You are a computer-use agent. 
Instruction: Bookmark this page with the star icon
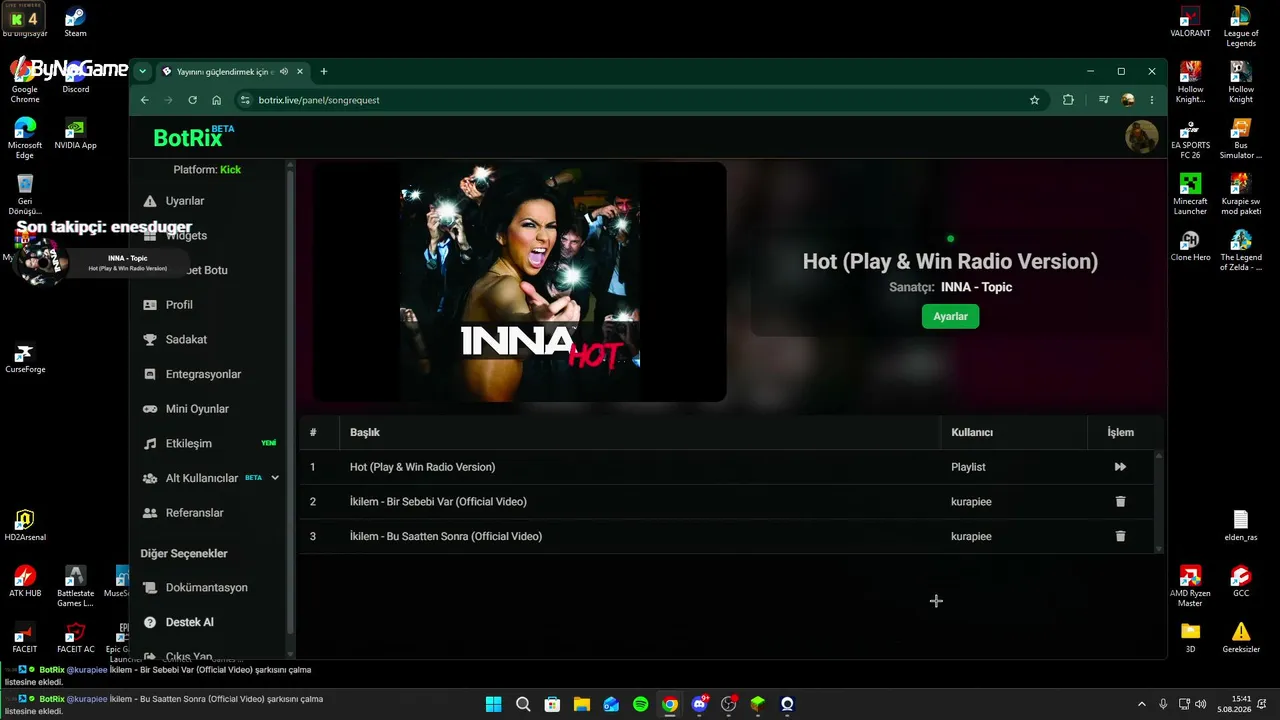pyautogui.click(x=1035, y=100)
